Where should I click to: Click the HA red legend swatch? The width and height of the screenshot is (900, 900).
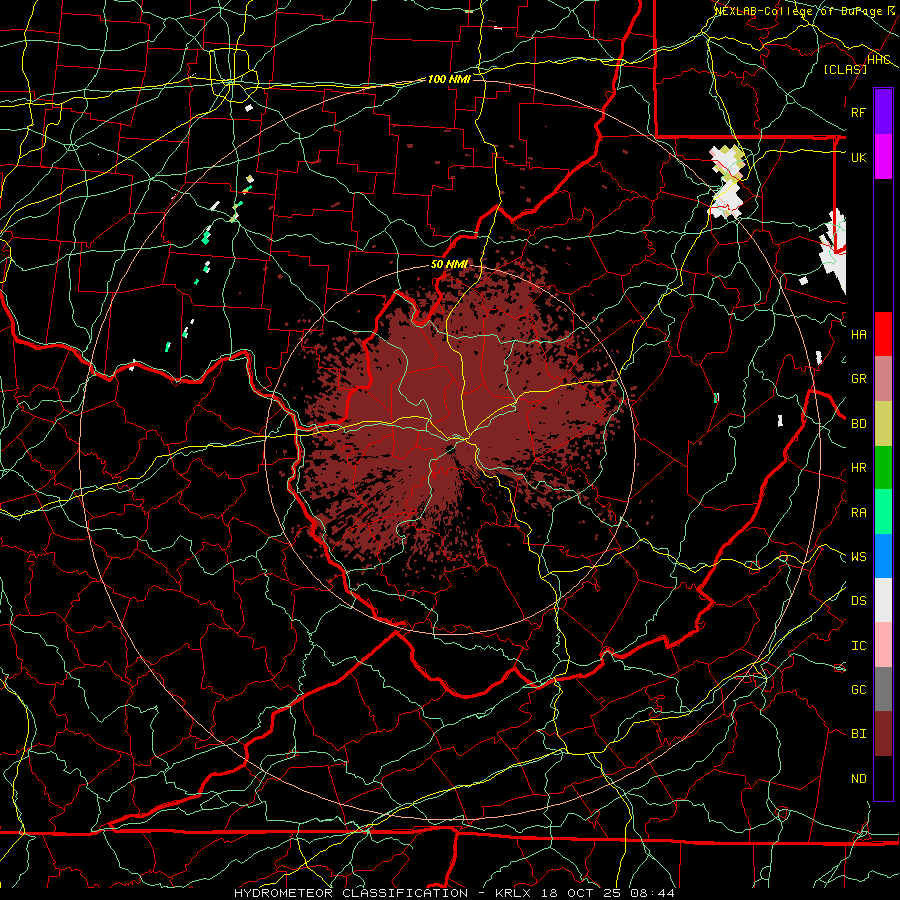click(x=883, y=334)
